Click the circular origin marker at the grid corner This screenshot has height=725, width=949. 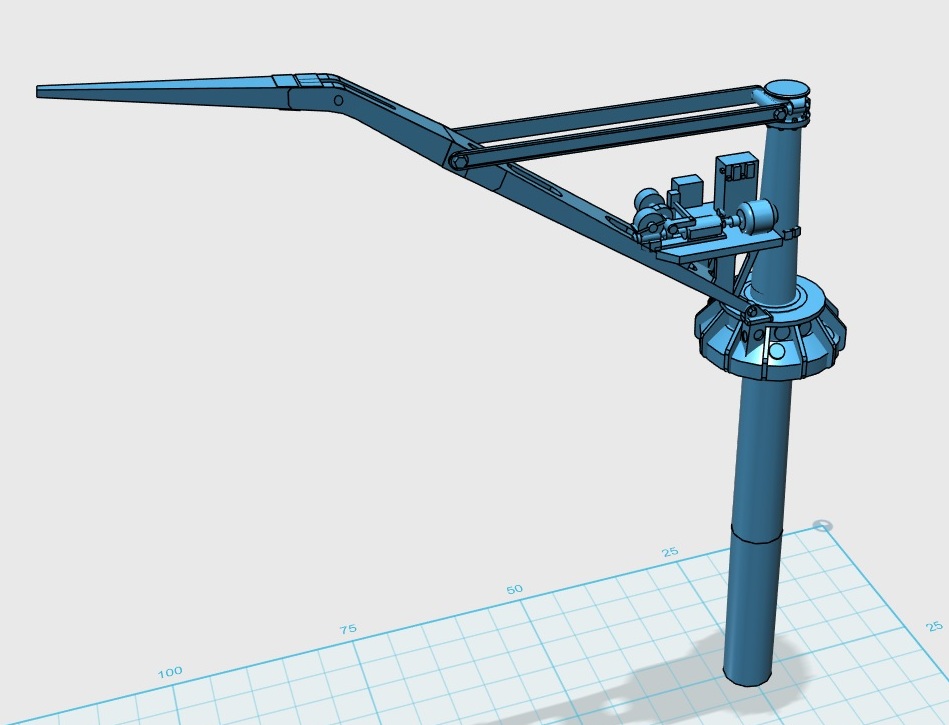pyautogui.click(x=821, y=525)
